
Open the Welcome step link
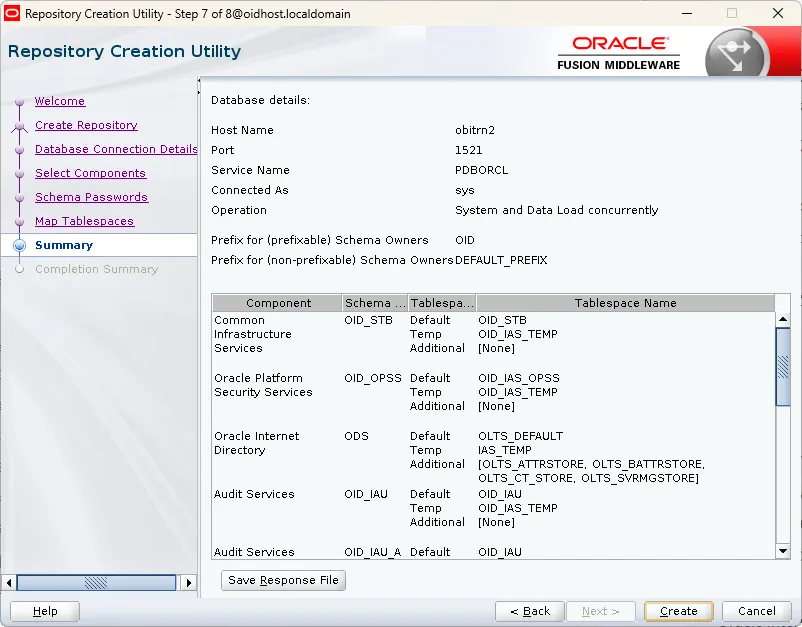[60, 101]
